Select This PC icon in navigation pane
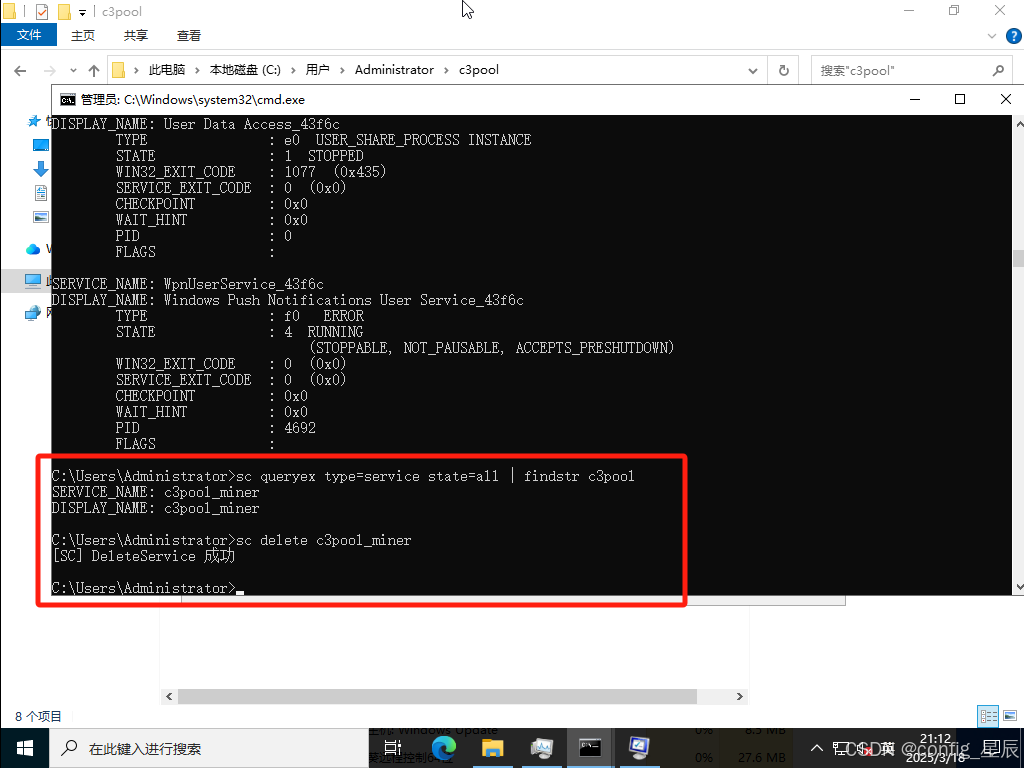This screenshot has width=1024, height=768. pyautogui.click(x=33, y=281)
